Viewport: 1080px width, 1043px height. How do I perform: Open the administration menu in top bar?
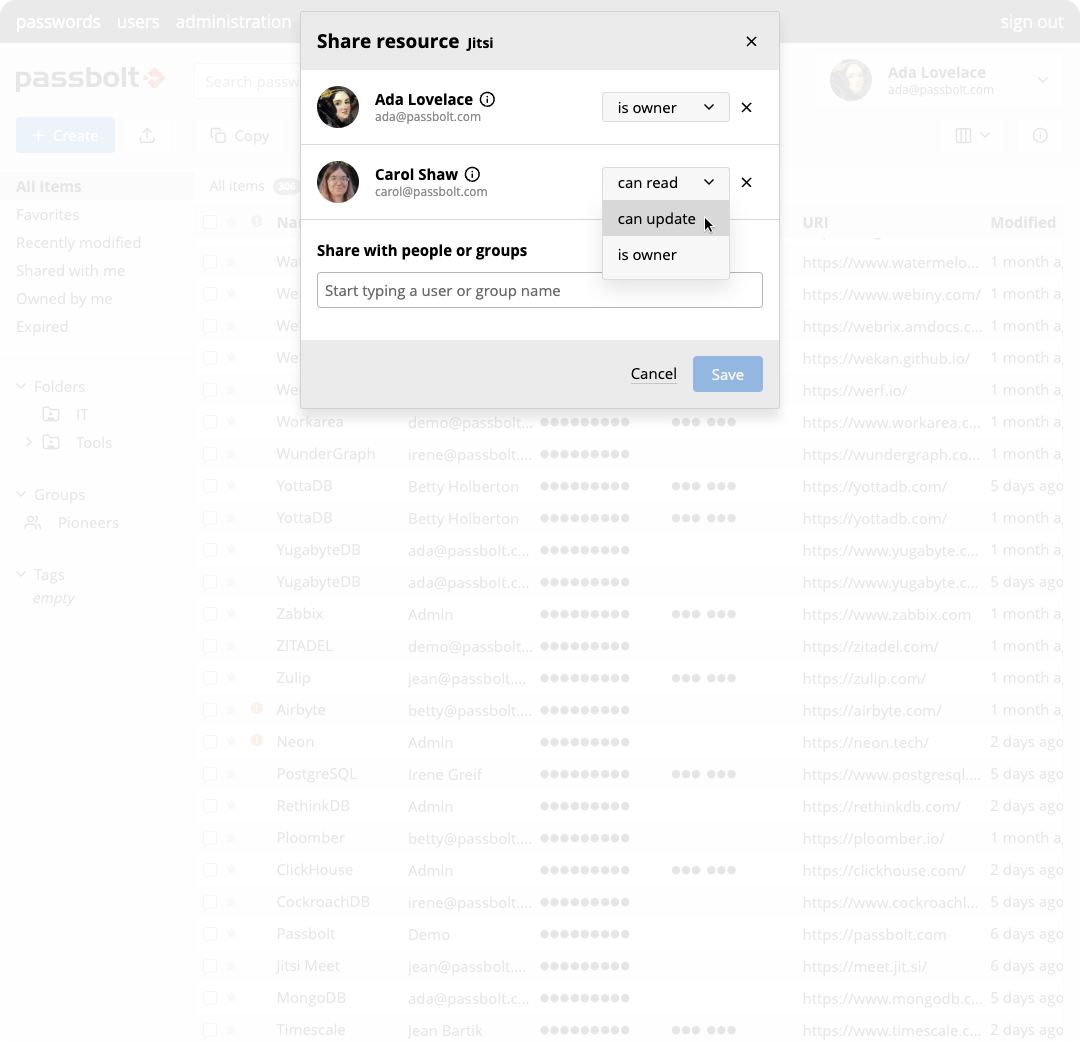(233, 21)
